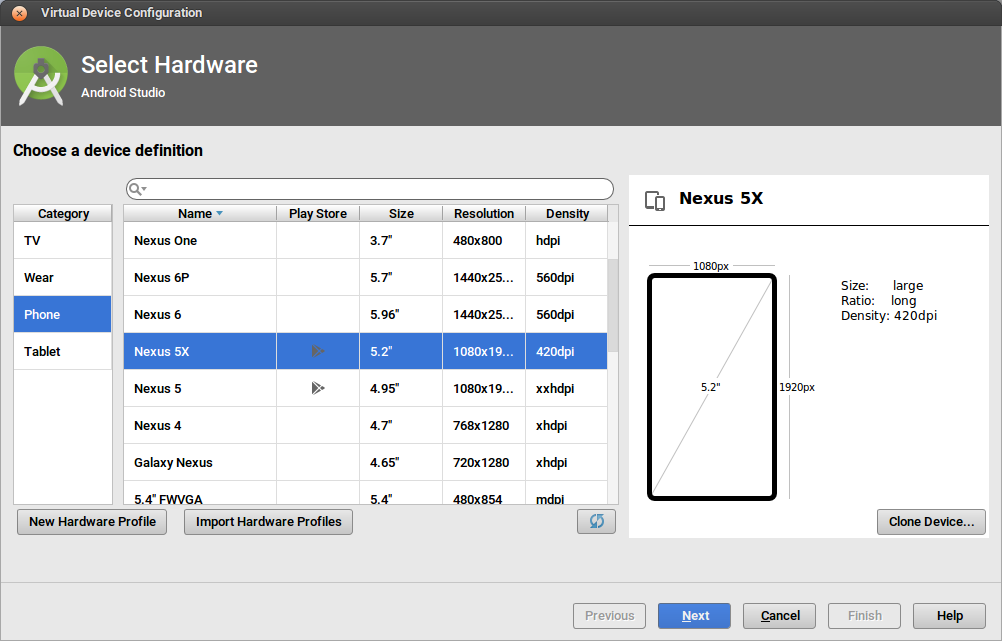Click Import Hardware Profiles

pos(268,521)
